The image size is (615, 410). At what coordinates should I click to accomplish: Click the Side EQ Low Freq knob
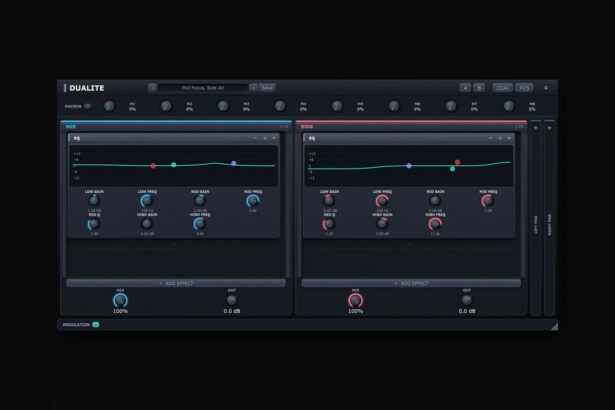pos(382,200)
